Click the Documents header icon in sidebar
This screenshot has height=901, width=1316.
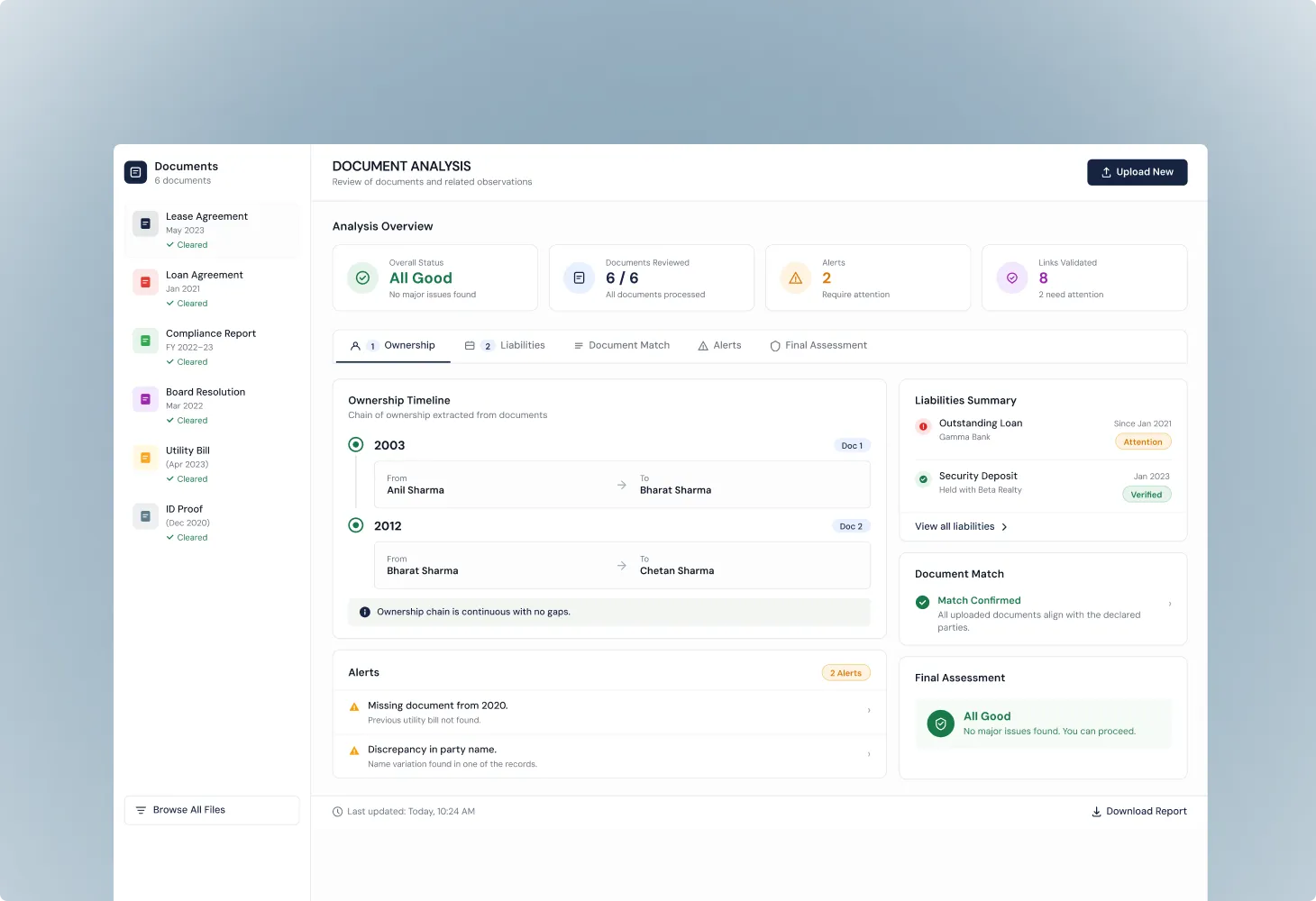click(x=135, y=172)
